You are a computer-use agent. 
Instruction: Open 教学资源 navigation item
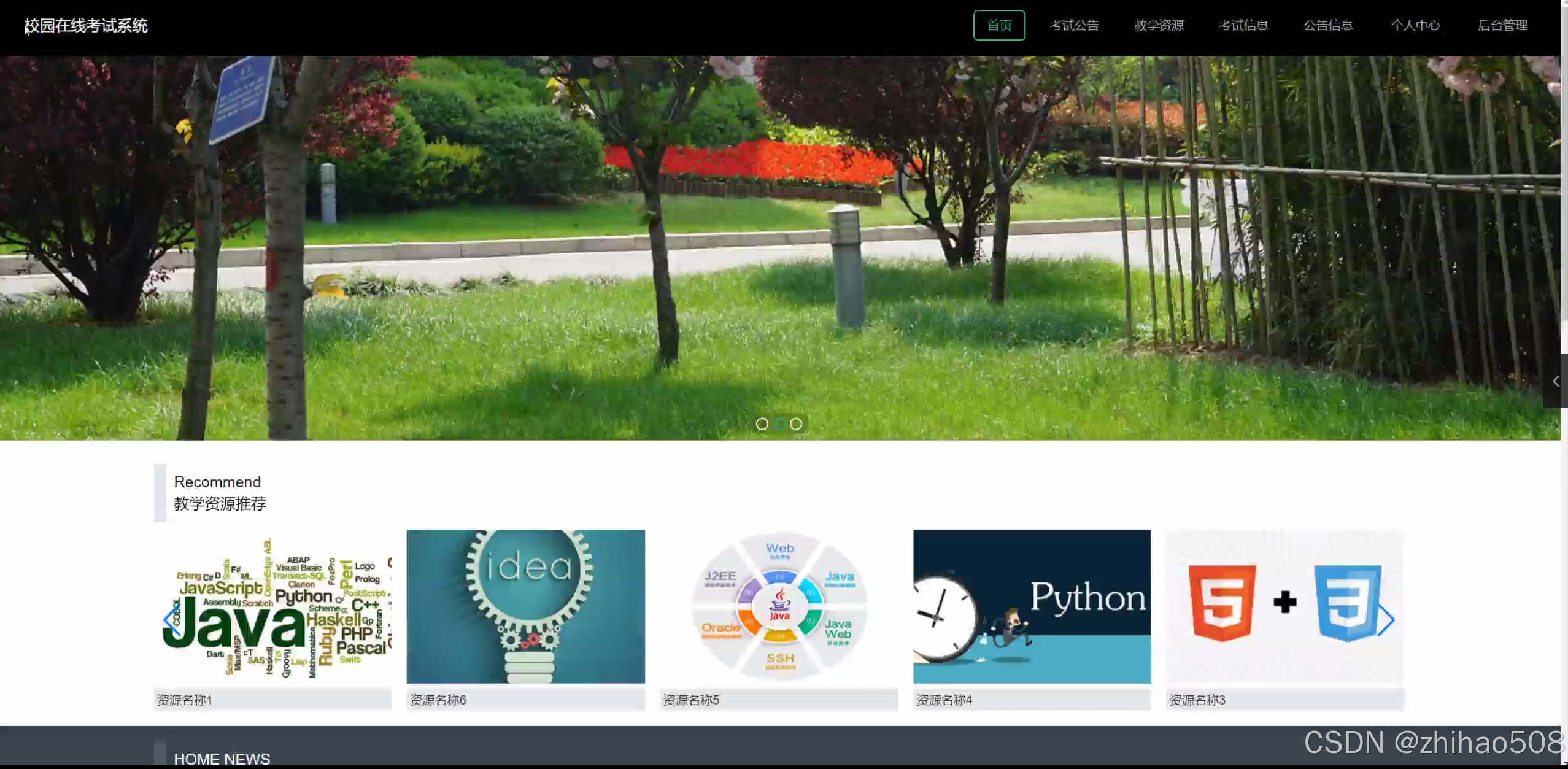1159,25
